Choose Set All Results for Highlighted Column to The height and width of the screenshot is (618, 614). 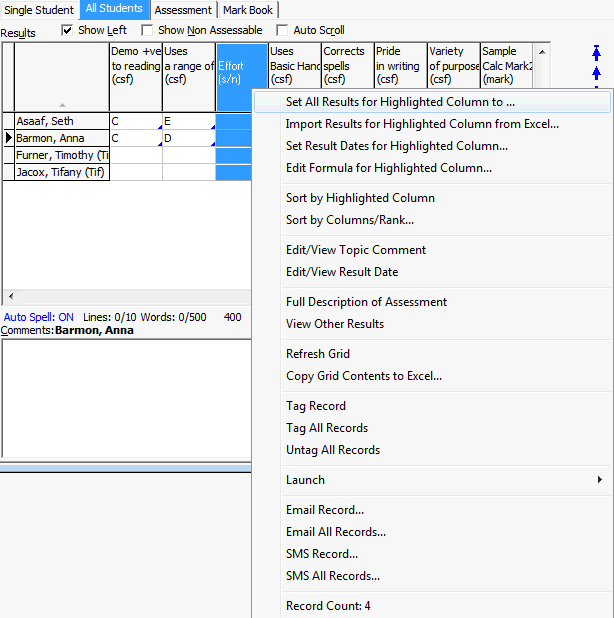(432, 102)
